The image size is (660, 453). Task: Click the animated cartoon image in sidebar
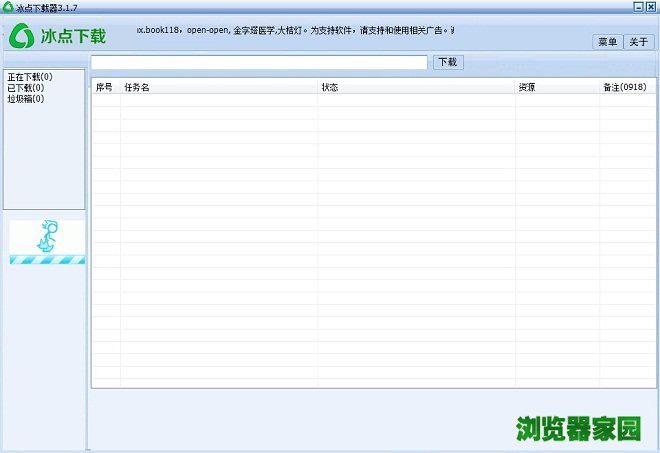47,237
